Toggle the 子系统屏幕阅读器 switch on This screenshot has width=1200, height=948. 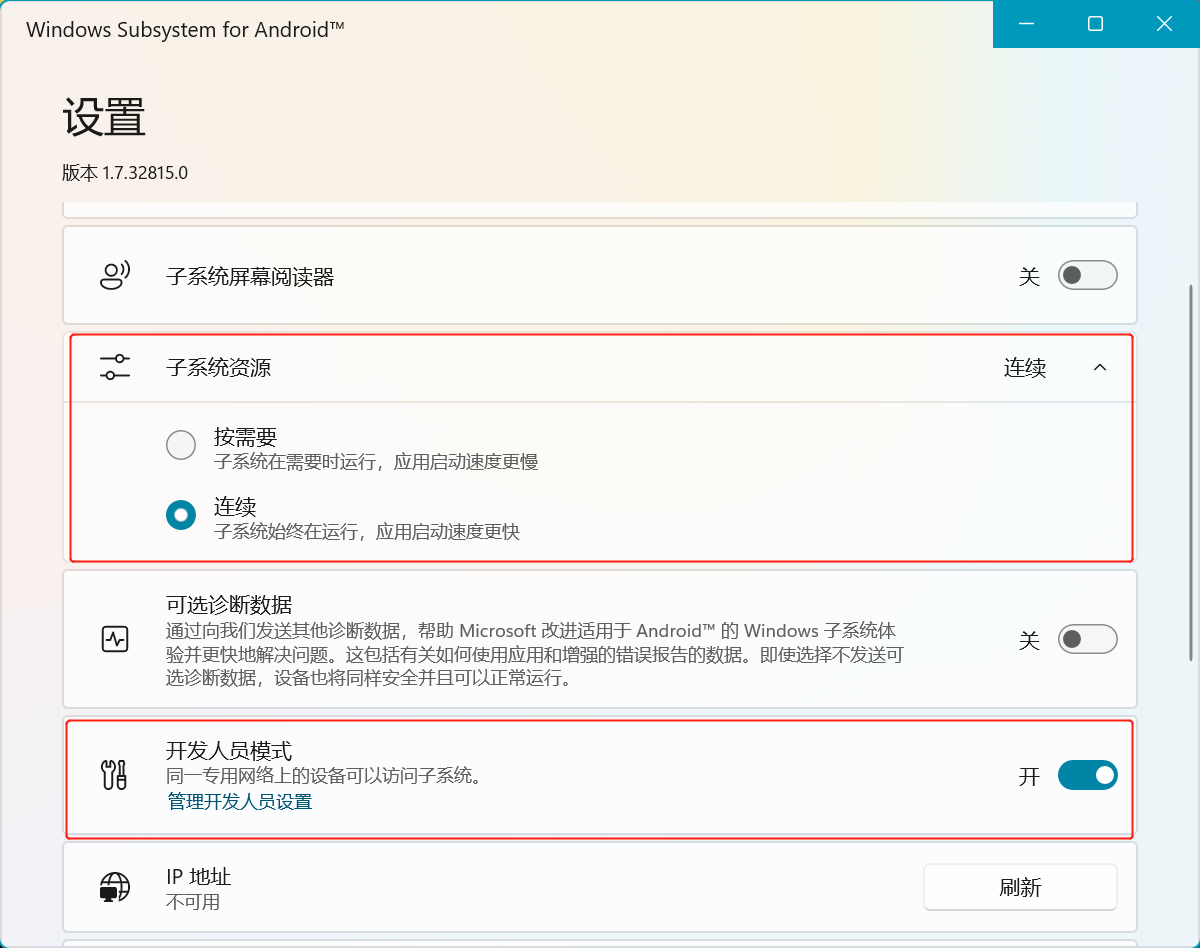point(1087,275)
